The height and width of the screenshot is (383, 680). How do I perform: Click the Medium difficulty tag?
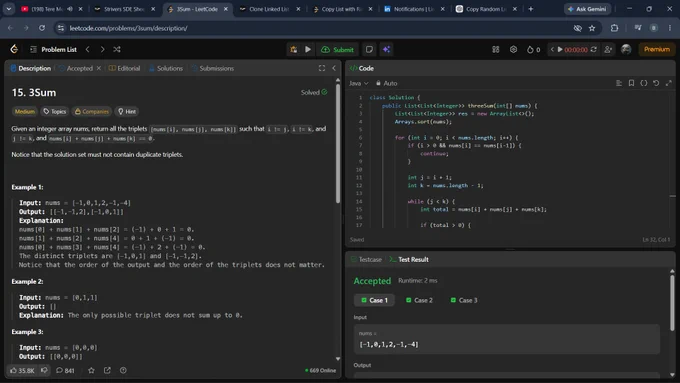click(x=25, y=111)
